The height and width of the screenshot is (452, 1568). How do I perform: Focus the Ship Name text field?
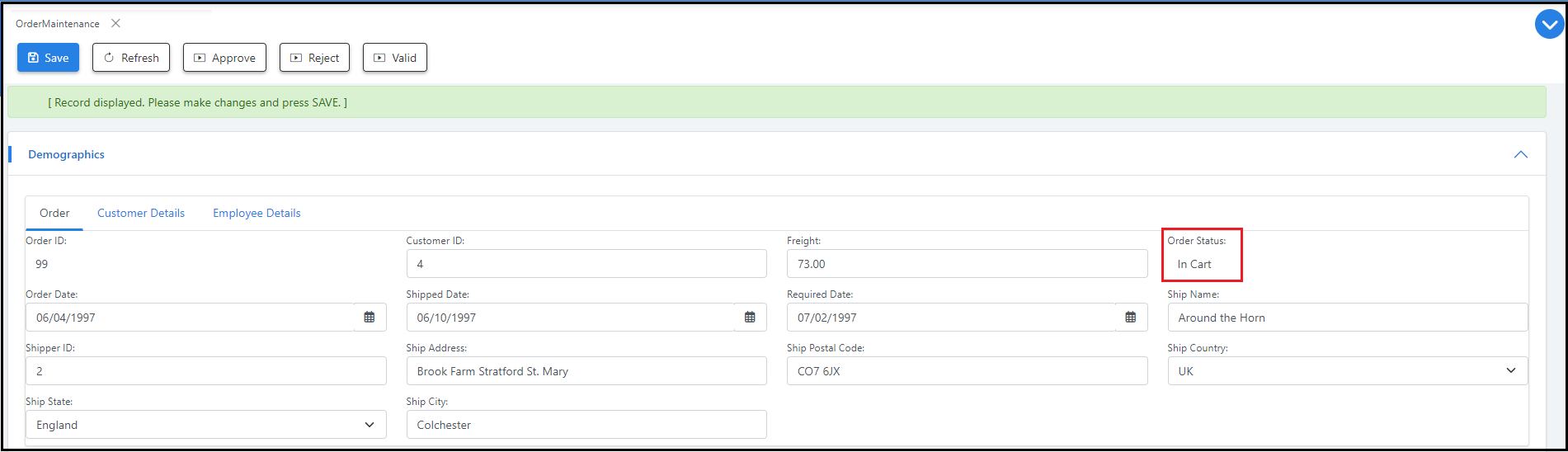pos(1347,318)
